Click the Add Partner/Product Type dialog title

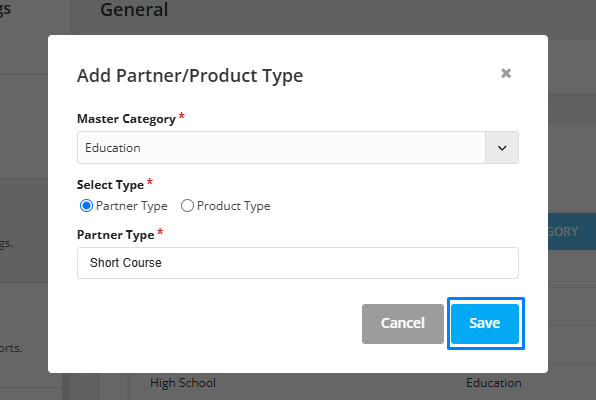[190, 76]
